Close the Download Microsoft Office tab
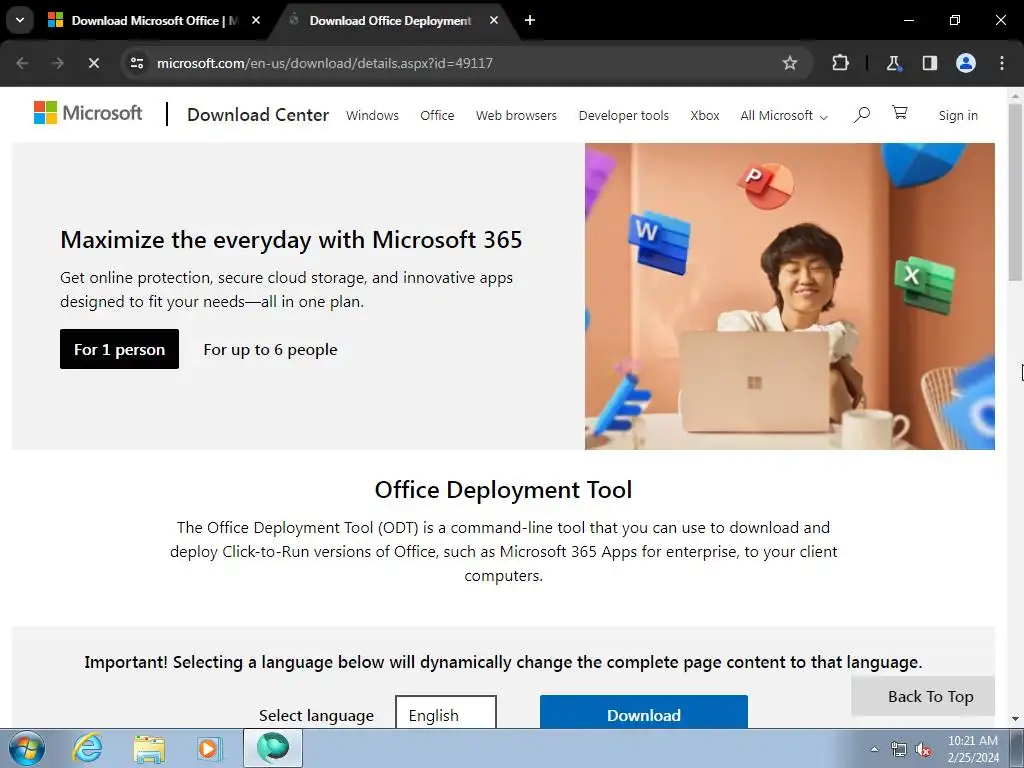This screenshot has height=768, width=1024. pyautogui.click(x=256, y=20)
